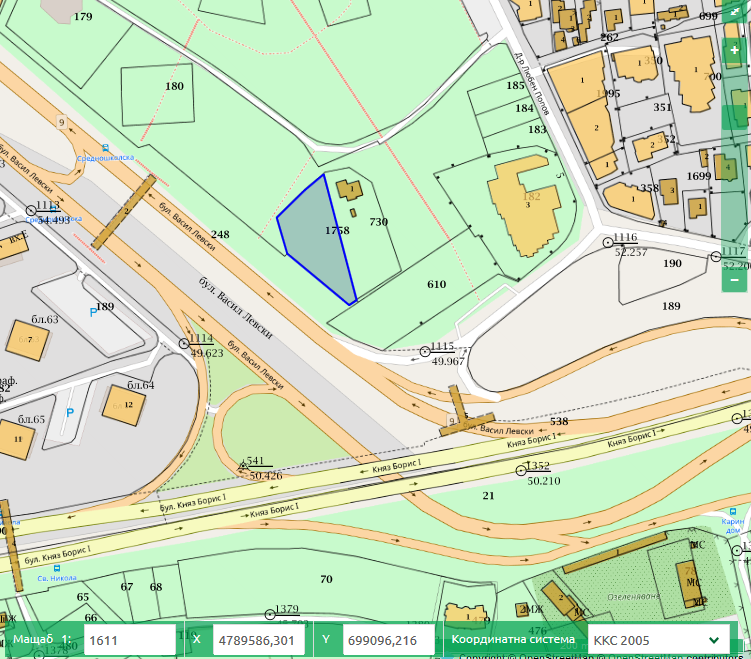Click geodetic point marker 1115
This screenshot has width=751, height=659.
tap(424, 349)
